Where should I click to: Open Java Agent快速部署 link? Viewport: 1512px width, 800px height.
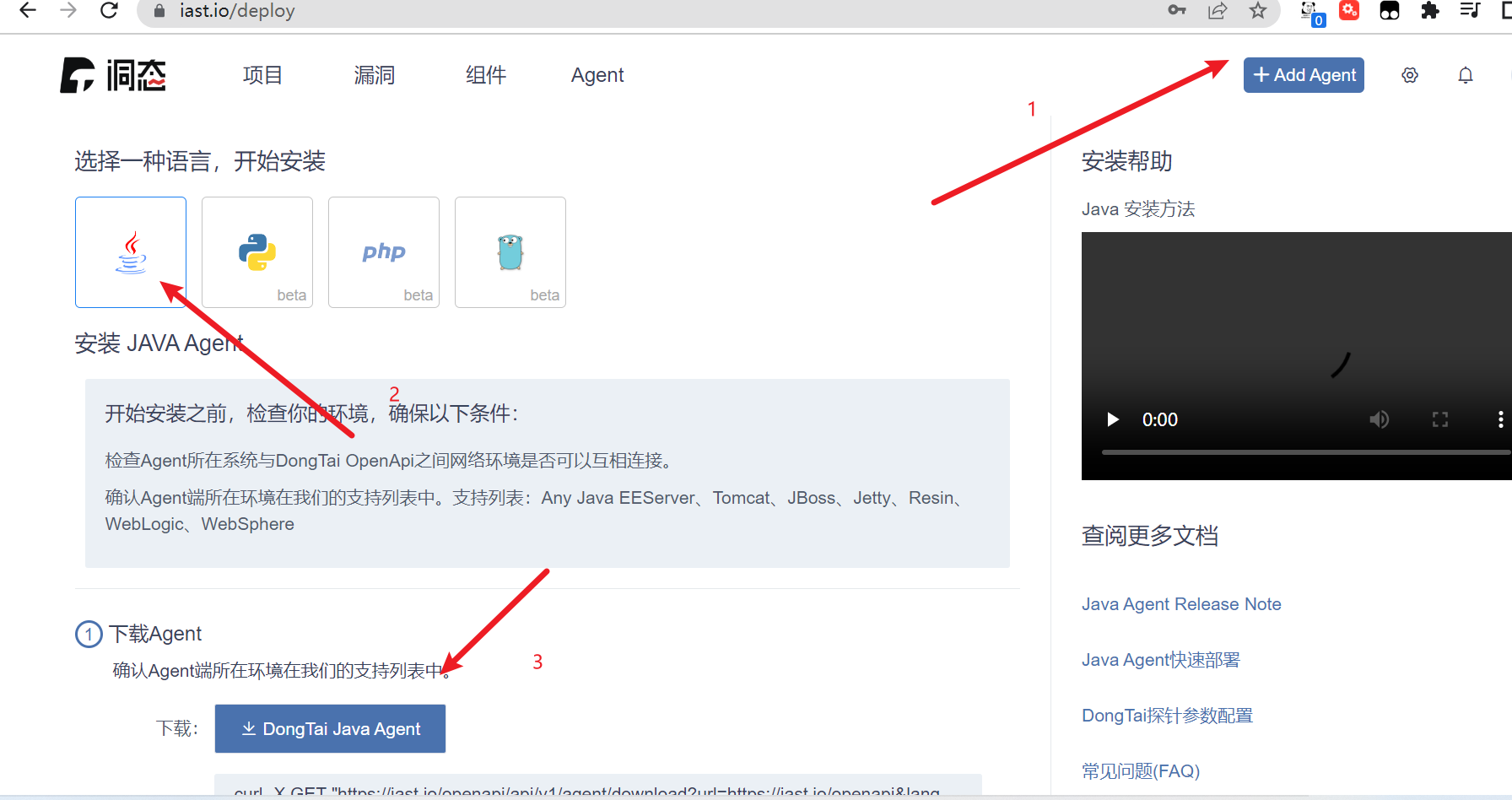coord(1161,660)
